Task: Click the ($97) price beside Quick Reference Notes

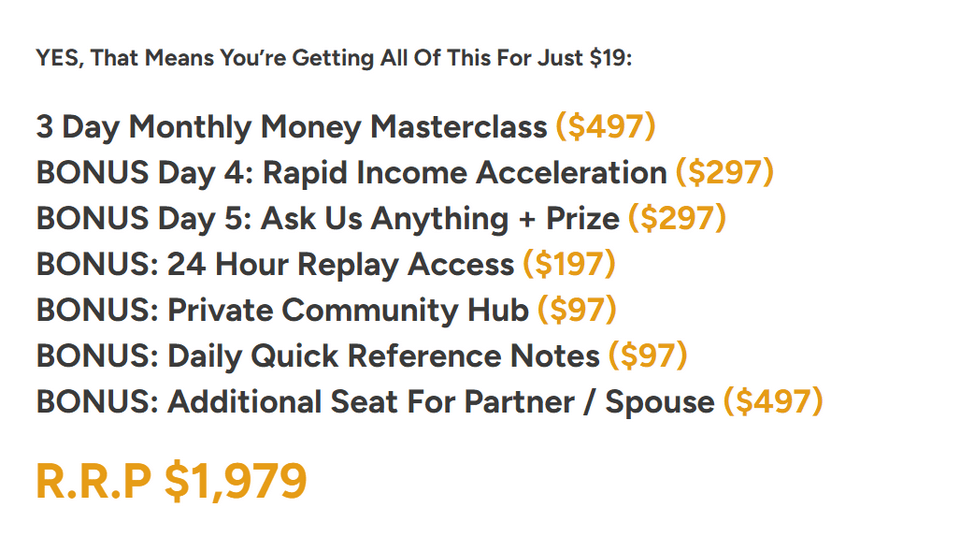Action: pyautogui.click(x=648, y=356)
